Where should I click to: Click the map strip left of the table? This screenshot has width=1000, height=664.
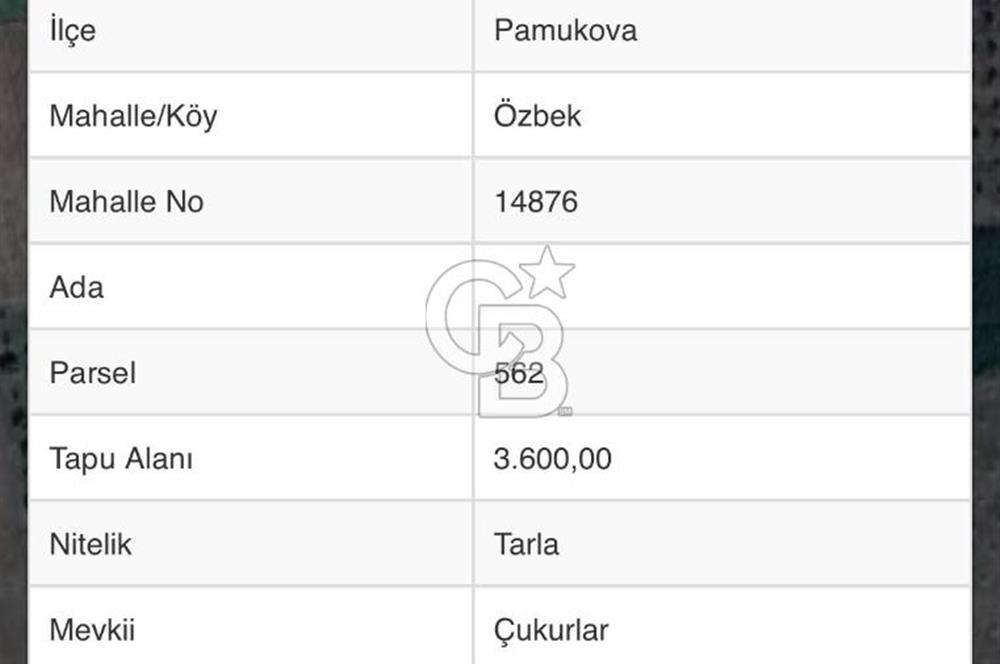(13, 330)
